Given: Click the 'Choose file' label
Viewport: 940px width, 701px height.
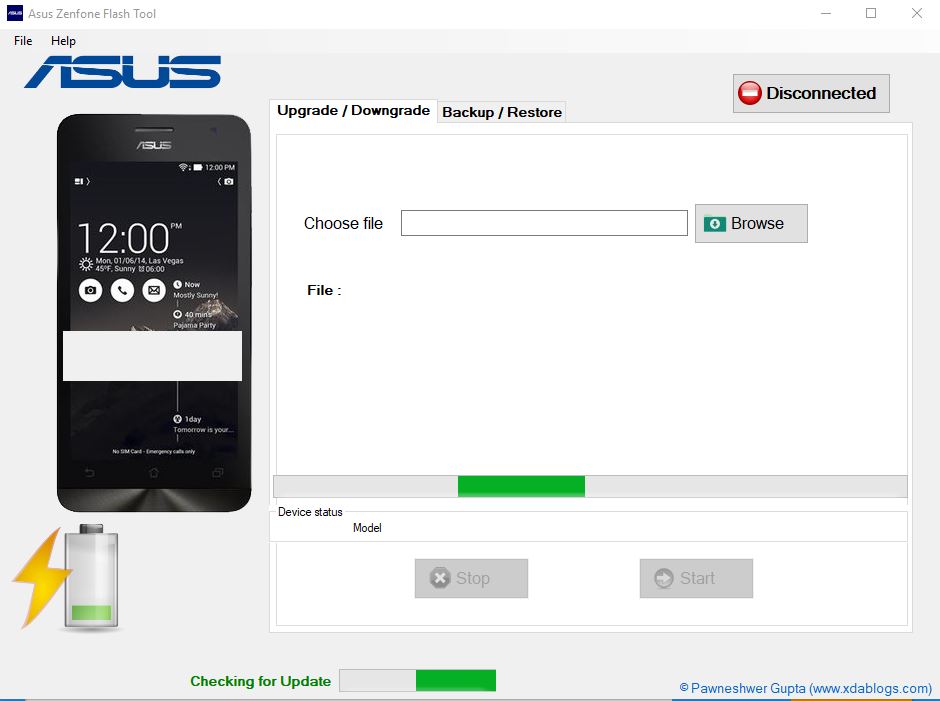Looking at the screenshot, I should point(343,223).
